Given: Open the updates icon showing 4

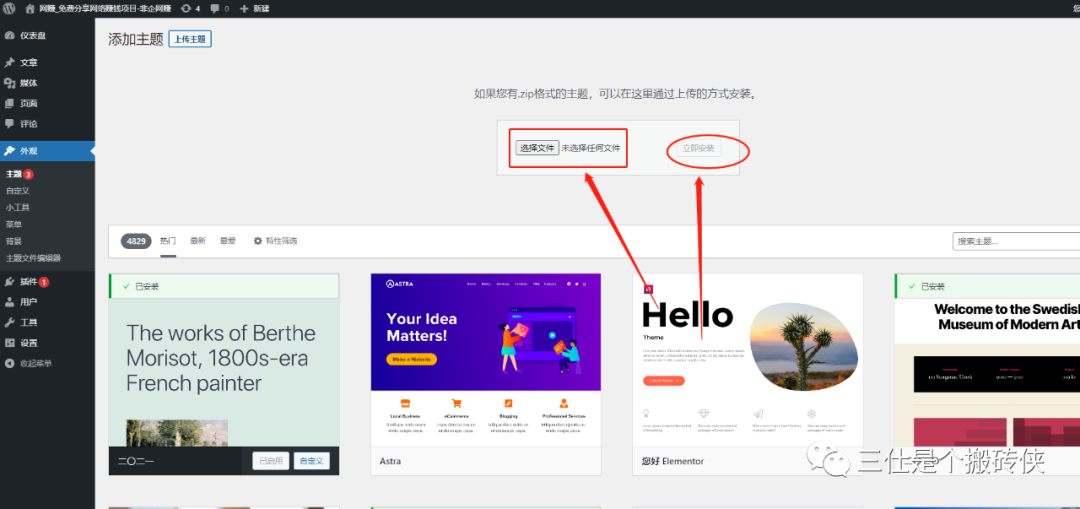Looking at the screenshot, I should pos(186,9).
